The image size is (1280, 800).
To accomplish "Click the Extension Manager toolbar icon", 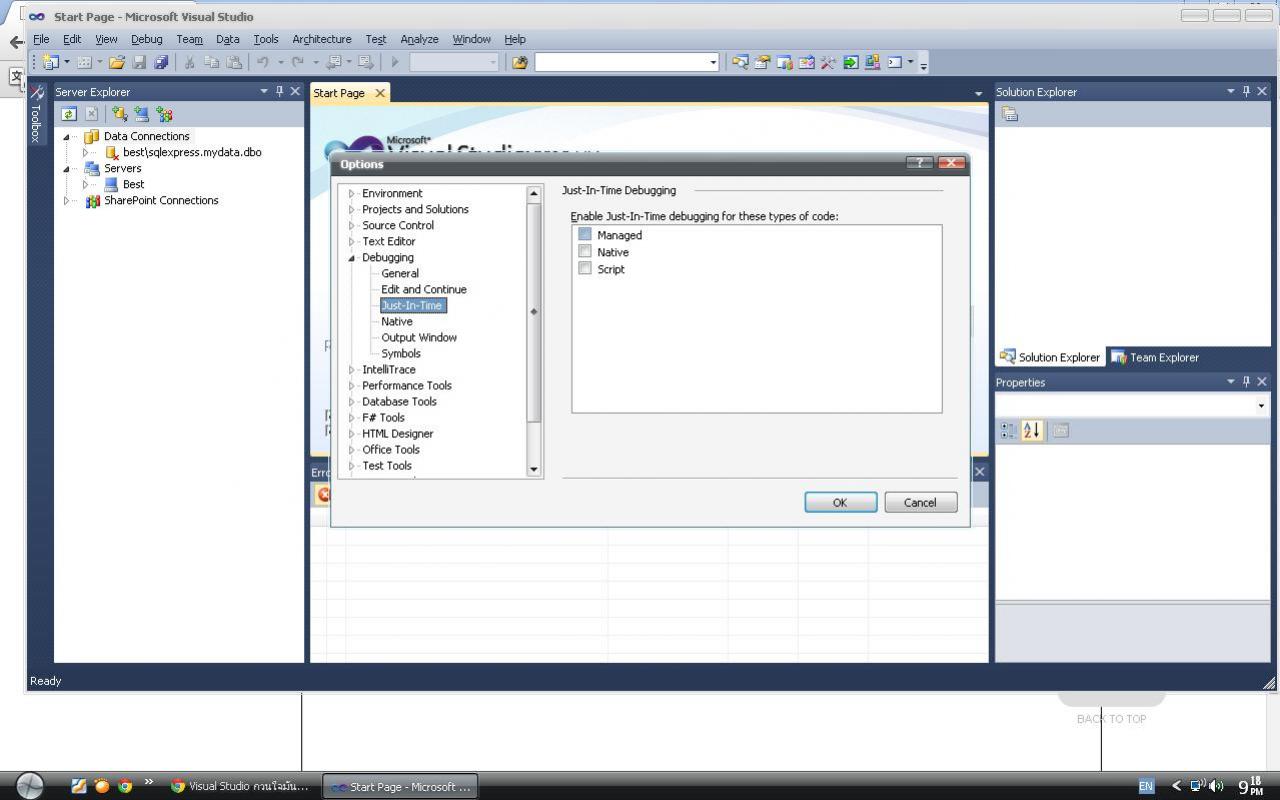I will tap(872, 62).
